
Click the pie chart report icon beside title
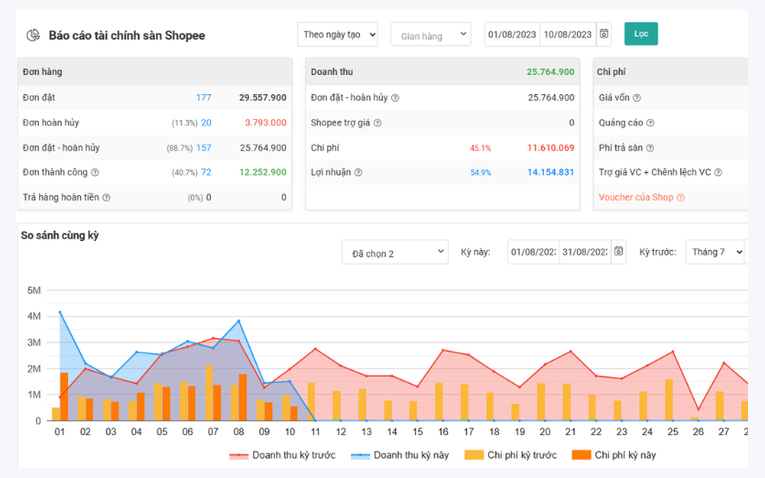(33, 35)
